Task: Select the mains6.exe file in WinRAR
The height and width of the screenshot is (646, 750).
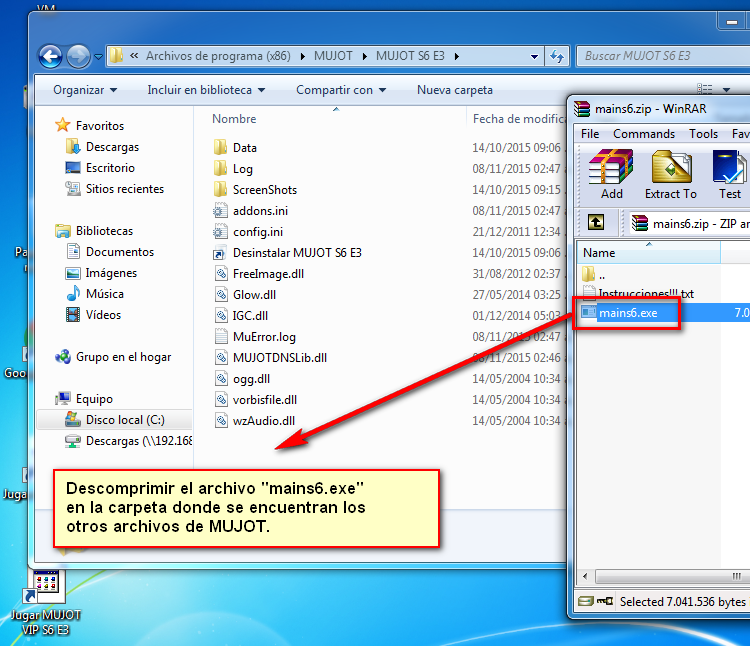Action: [x=630, y=314]
